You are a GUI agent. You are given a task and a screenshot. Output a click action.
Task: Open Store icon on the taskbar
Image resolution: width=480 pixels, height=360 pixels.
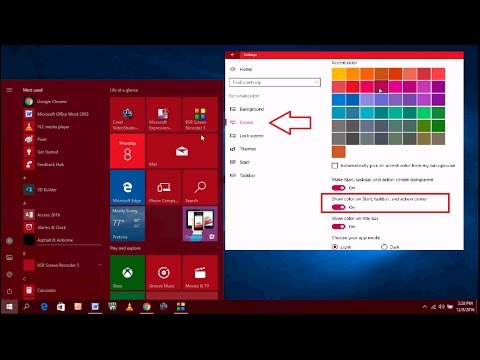coord(61,307)
